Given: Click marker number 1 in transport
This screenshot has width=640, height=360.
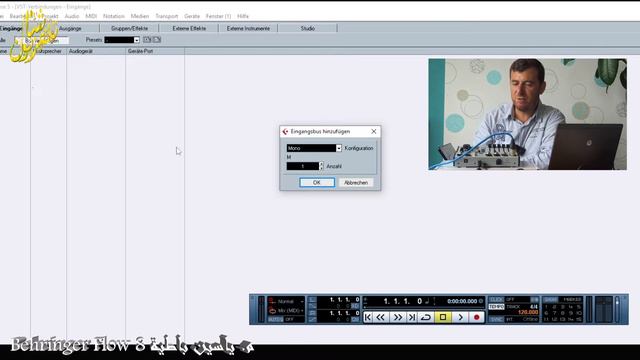Looking at the screenshot, I should tap(546, 307).
